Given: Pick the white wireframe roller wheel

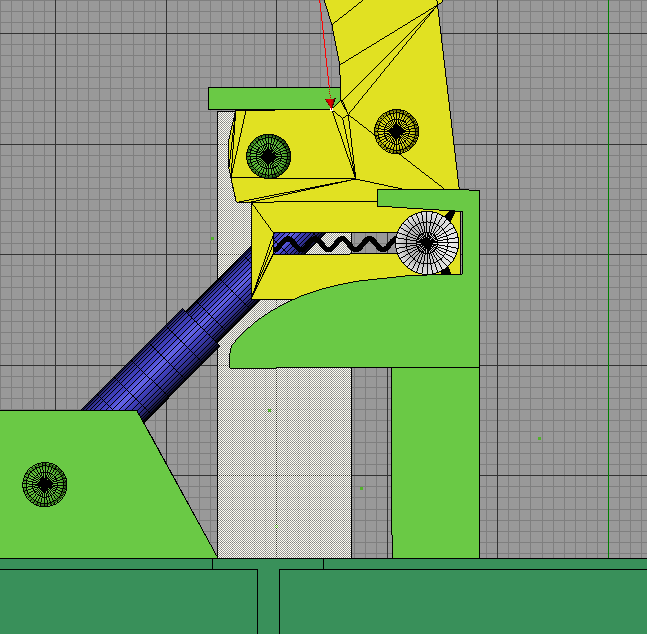Looking at the screenshot, I should pyautogui.click(x=427, y=243).
